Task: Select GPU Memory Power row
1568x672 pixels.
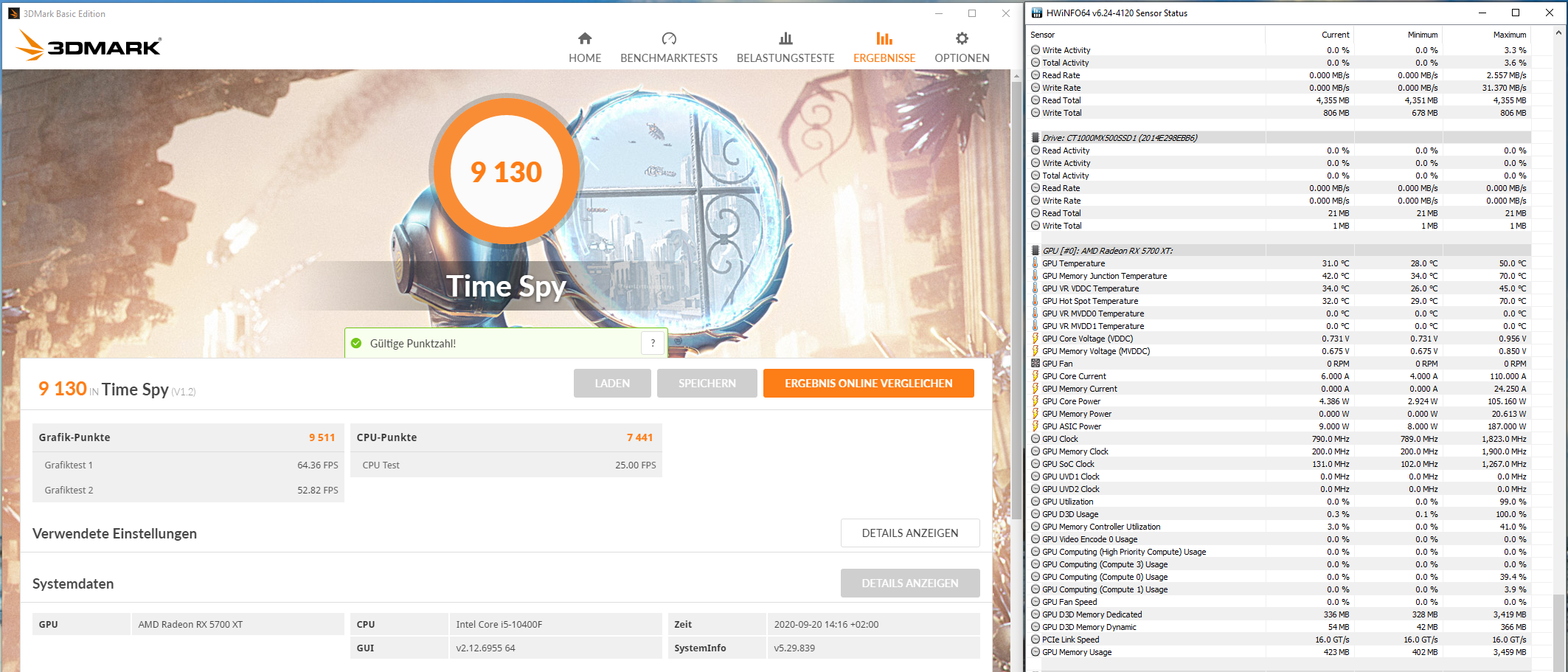Action: [1279, 414]
